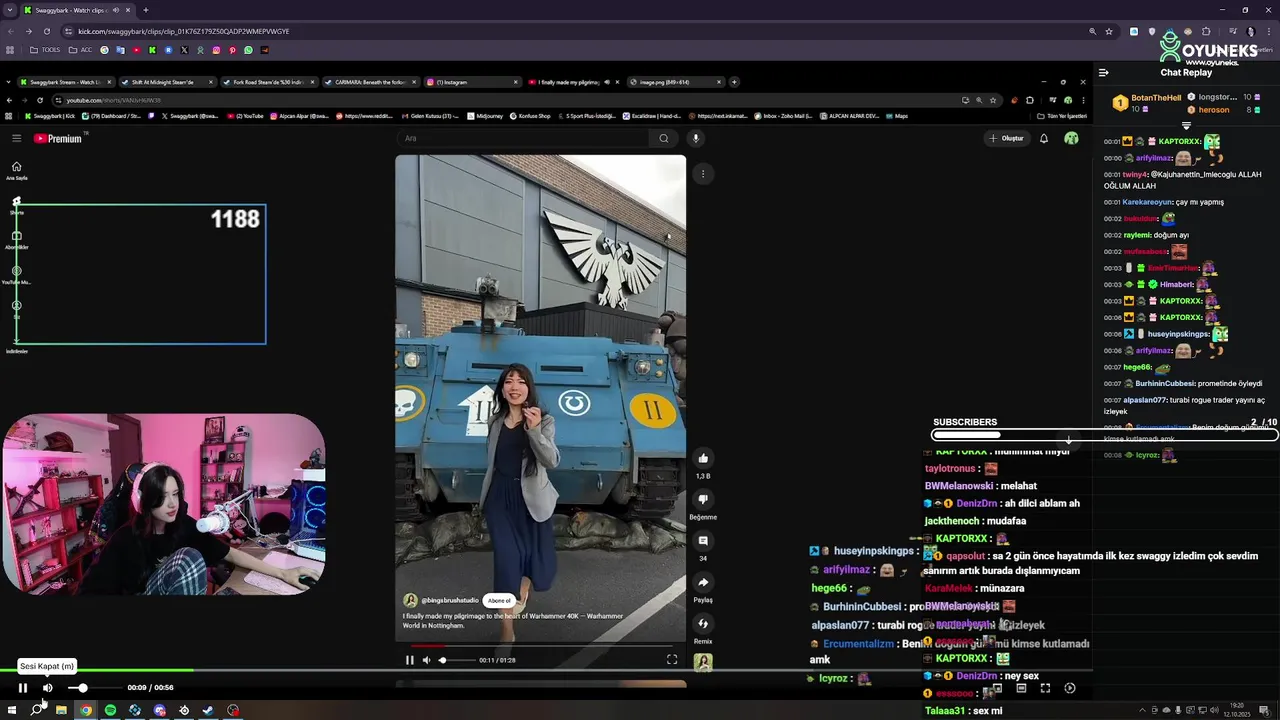Remix the YouTube Short
Screen dimensions: 1280x720
tap(703, 624)
